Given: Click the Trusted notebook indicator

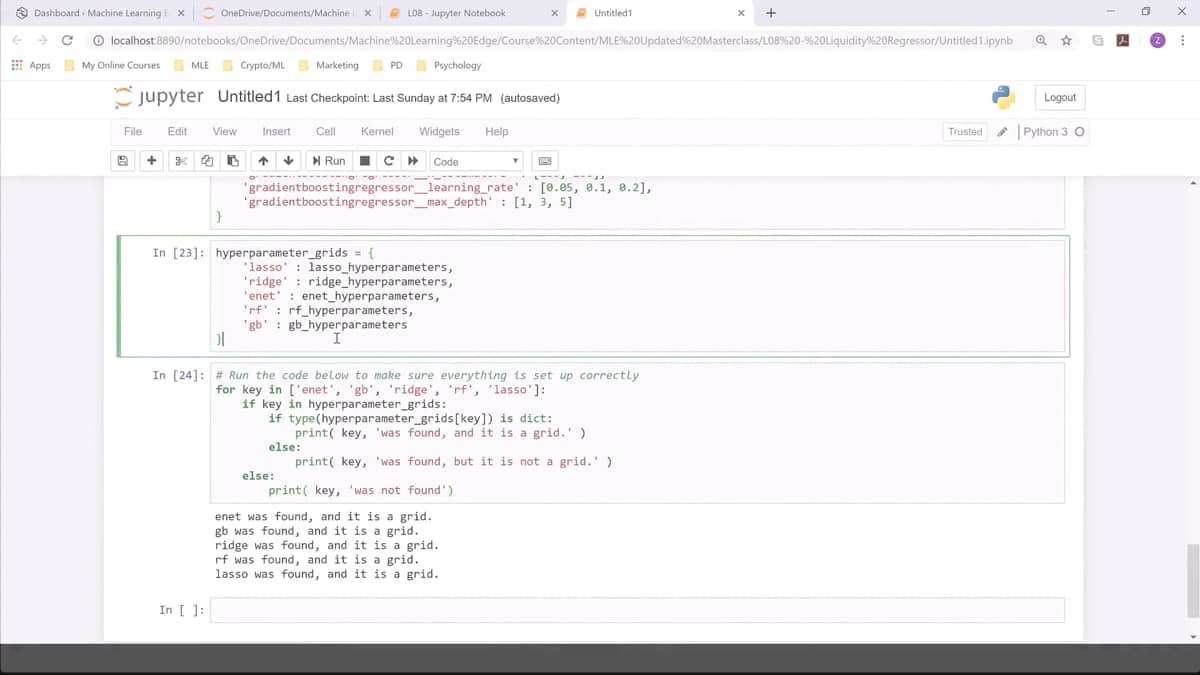Looking at the screenshot, I should (965, 131).
